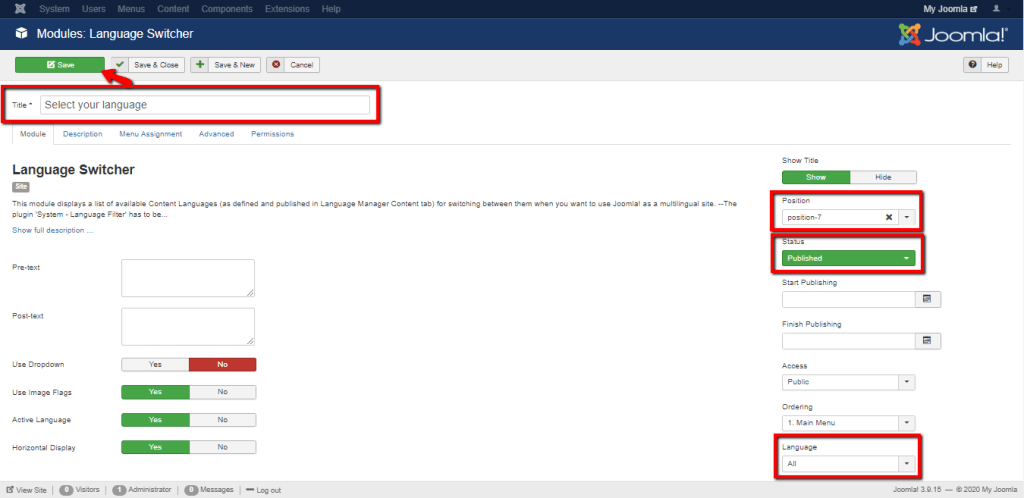Set Use Dropdown to No
Viewport: 1024px width, 498px height.
point(223,364)
